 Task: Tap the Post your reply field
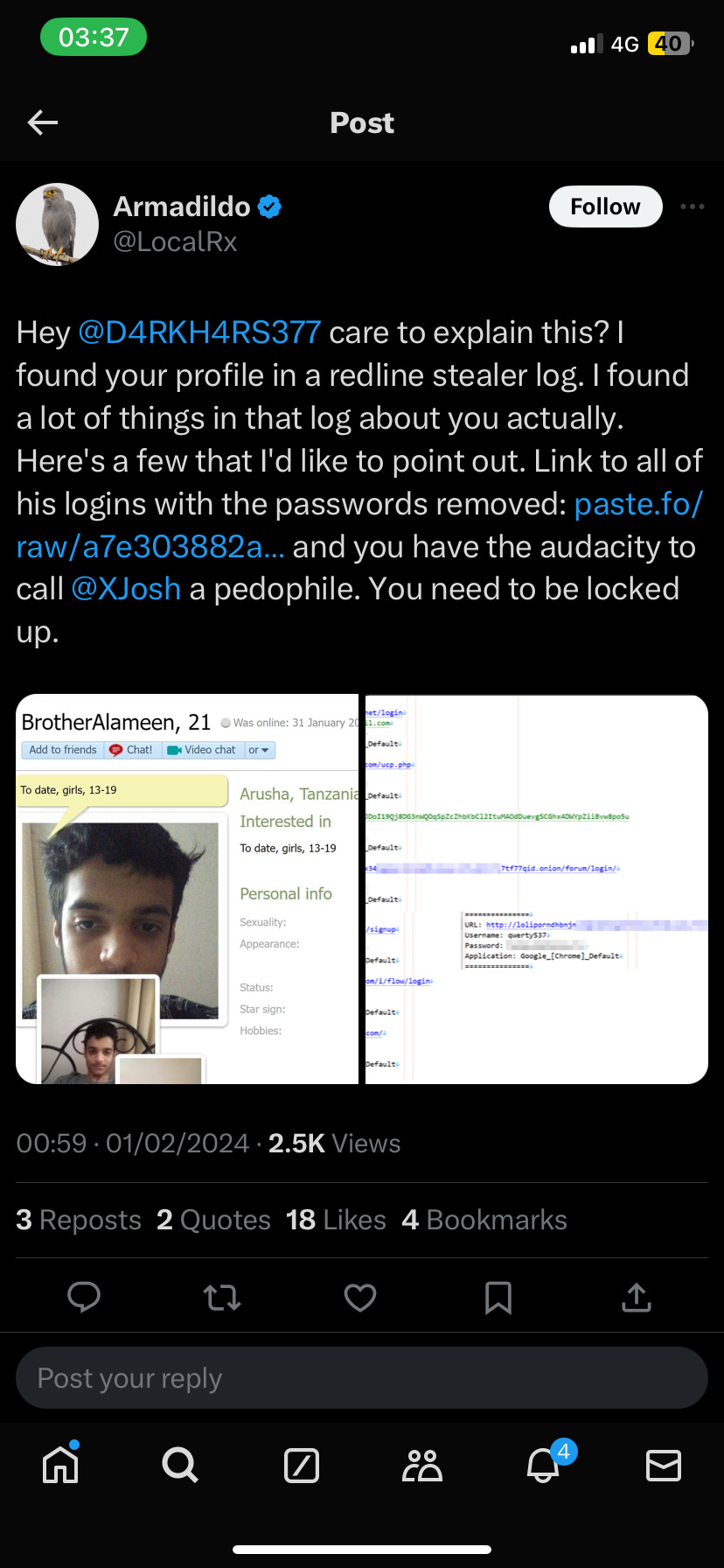click(362, 1378)
